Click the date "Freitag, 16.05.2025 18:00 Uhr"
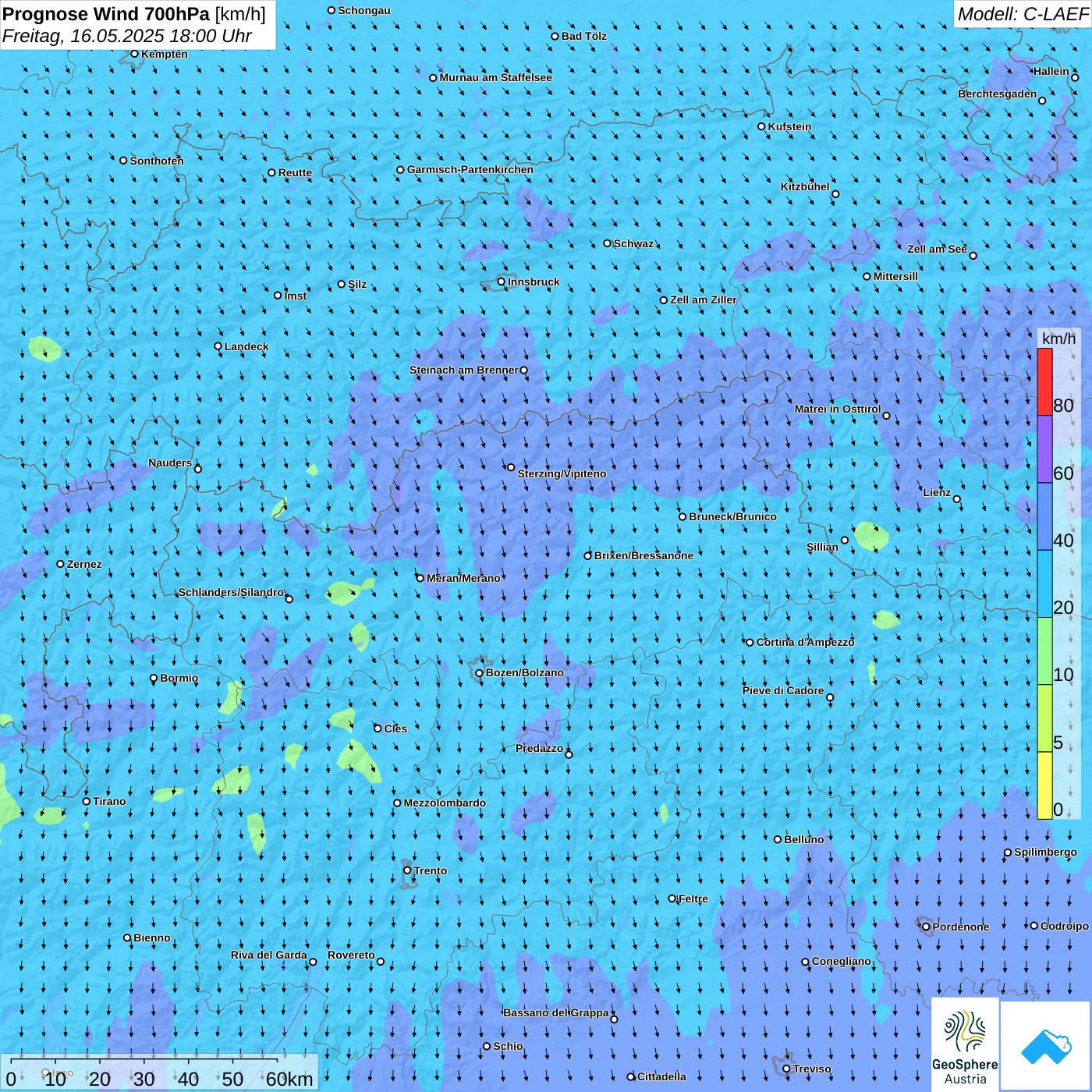Viewport: 1092px width, 1092px height. point(127,36)
